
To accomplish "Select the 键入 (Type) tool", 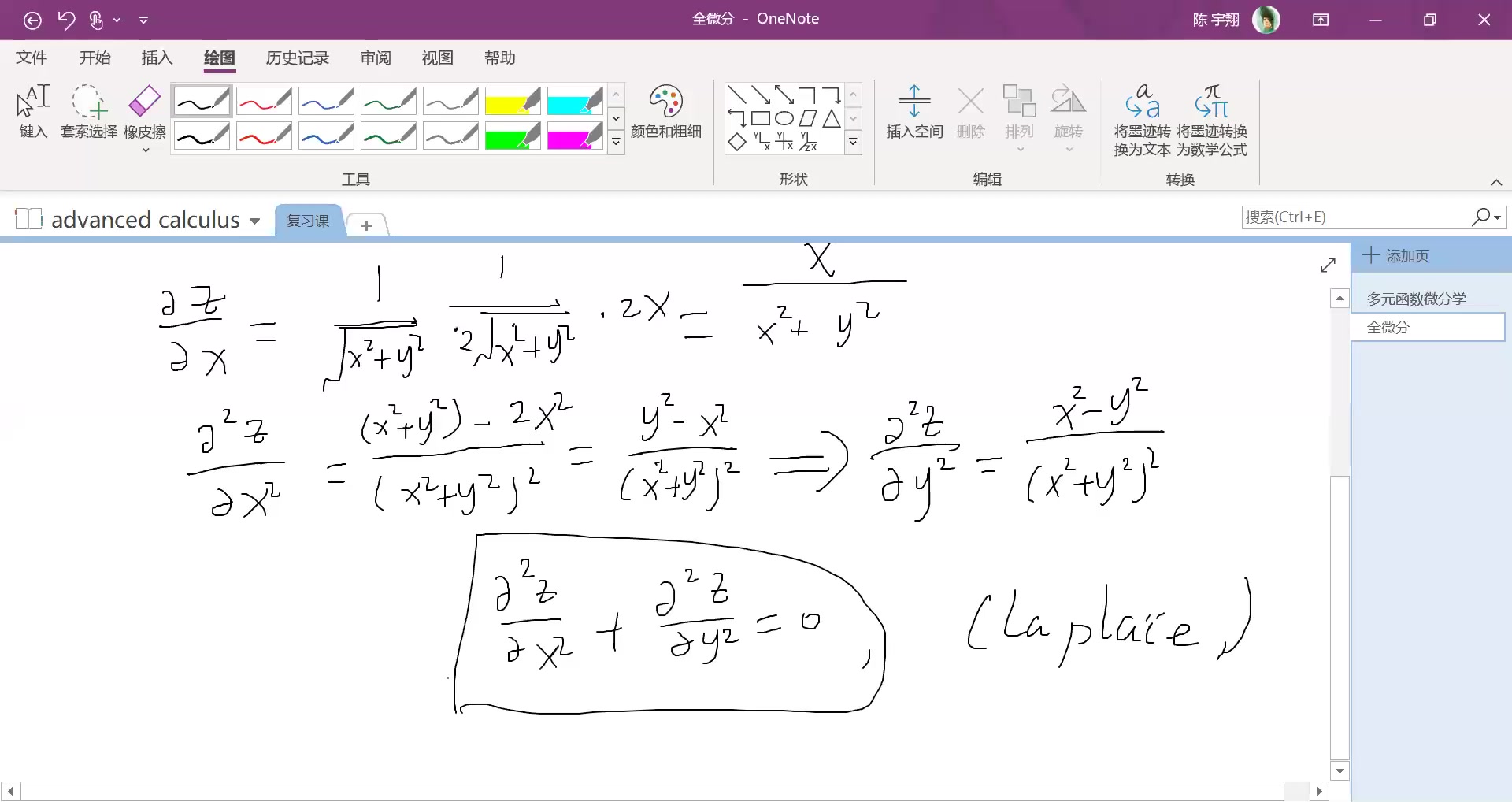I will click(33, 111).
